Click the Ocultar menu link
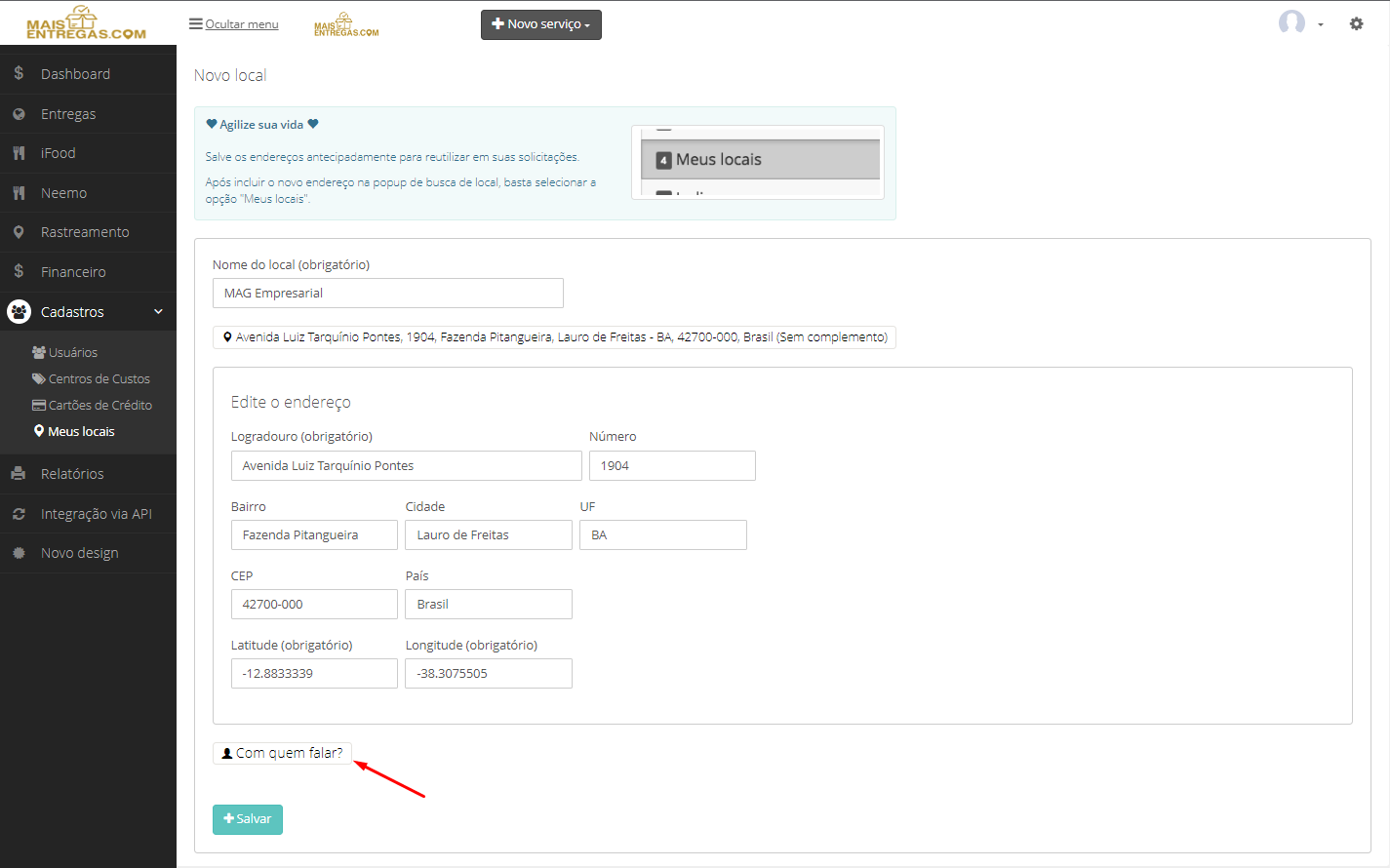The width and height of the screenshot is (1390, 868). (242, 24)
